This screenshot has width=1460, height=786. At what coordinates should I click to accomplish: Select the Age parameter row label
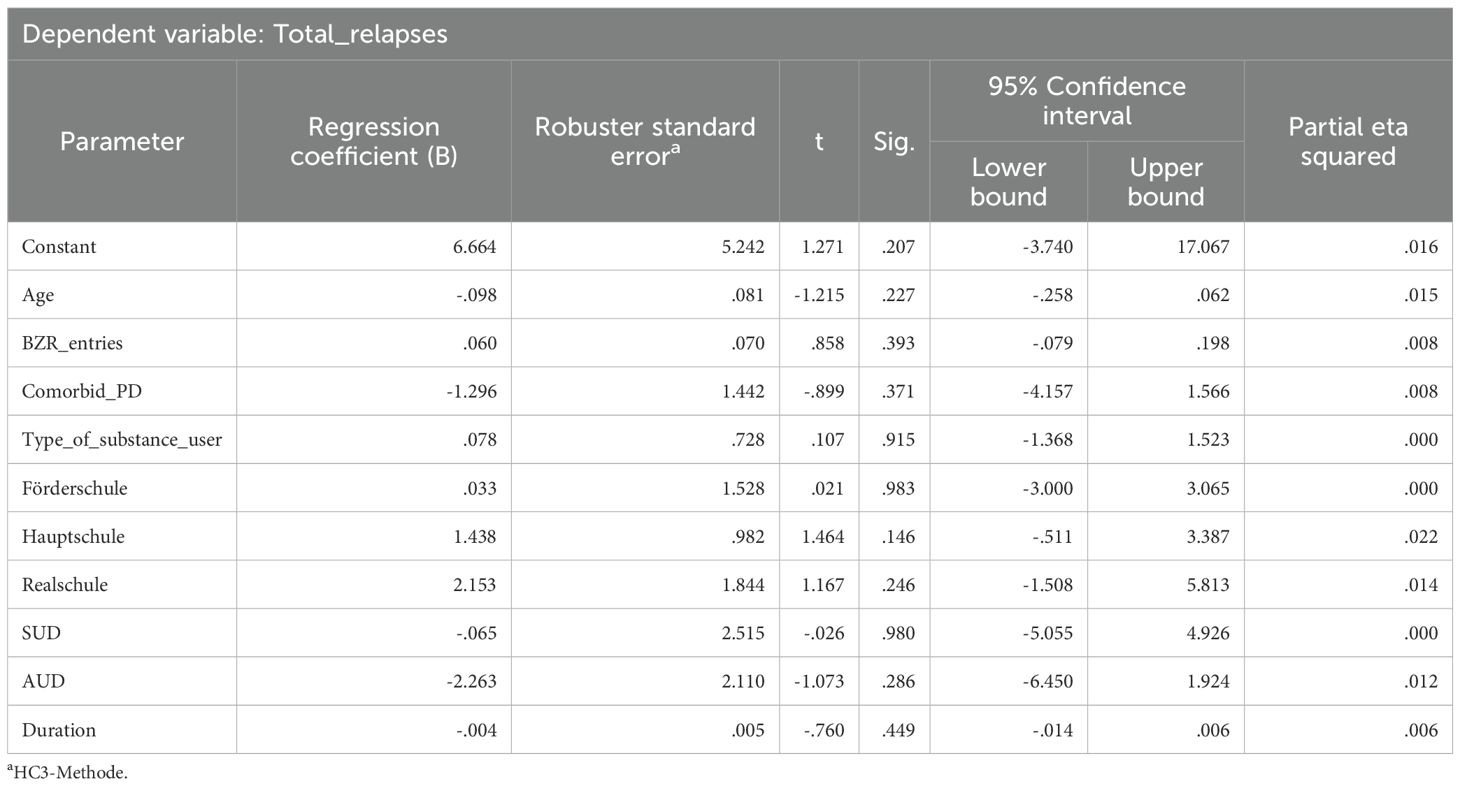click(x=37, y=295)
